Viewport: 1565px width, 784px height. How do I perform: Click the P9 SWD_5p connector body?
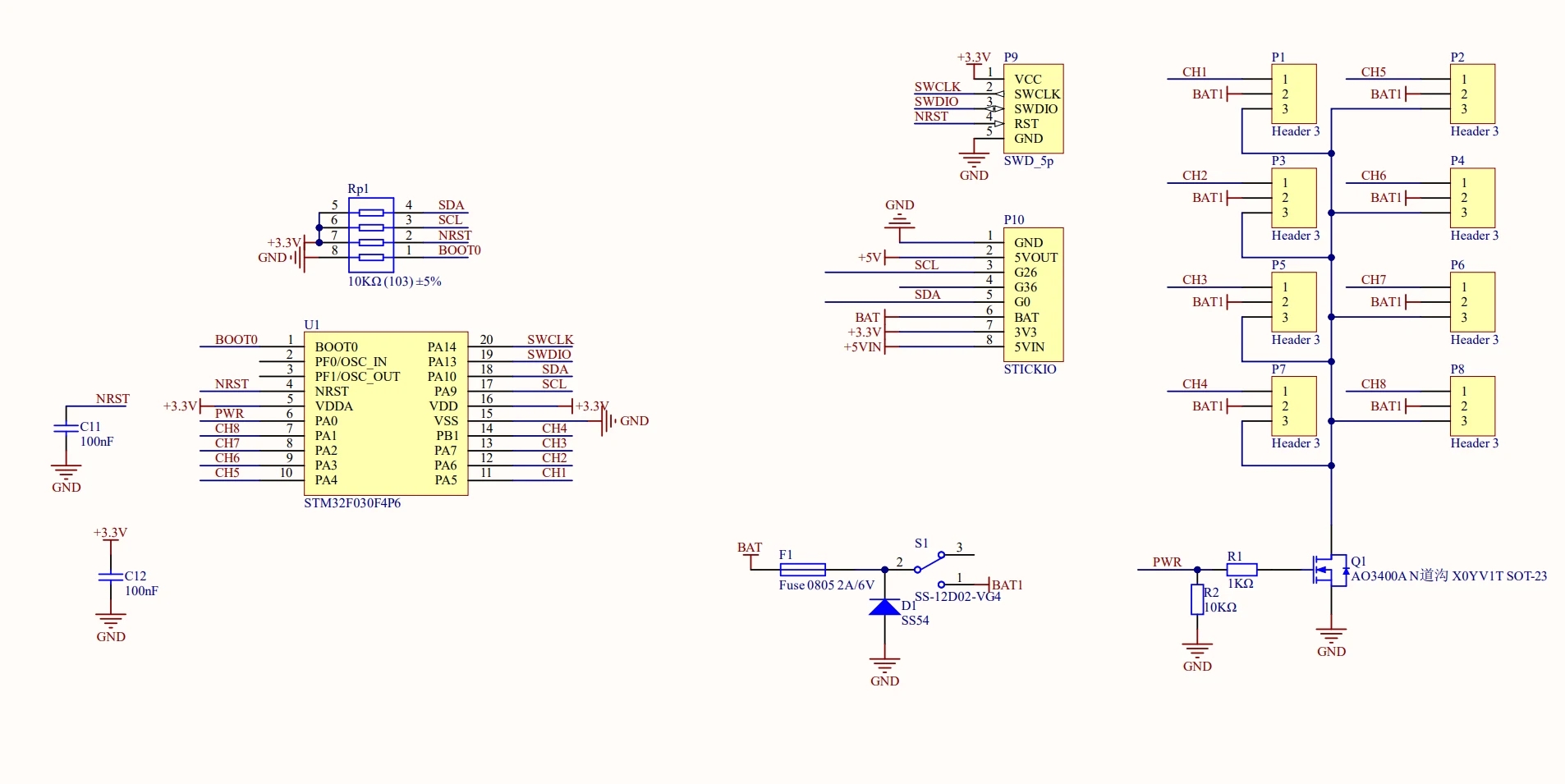[x=1033, y=108]
